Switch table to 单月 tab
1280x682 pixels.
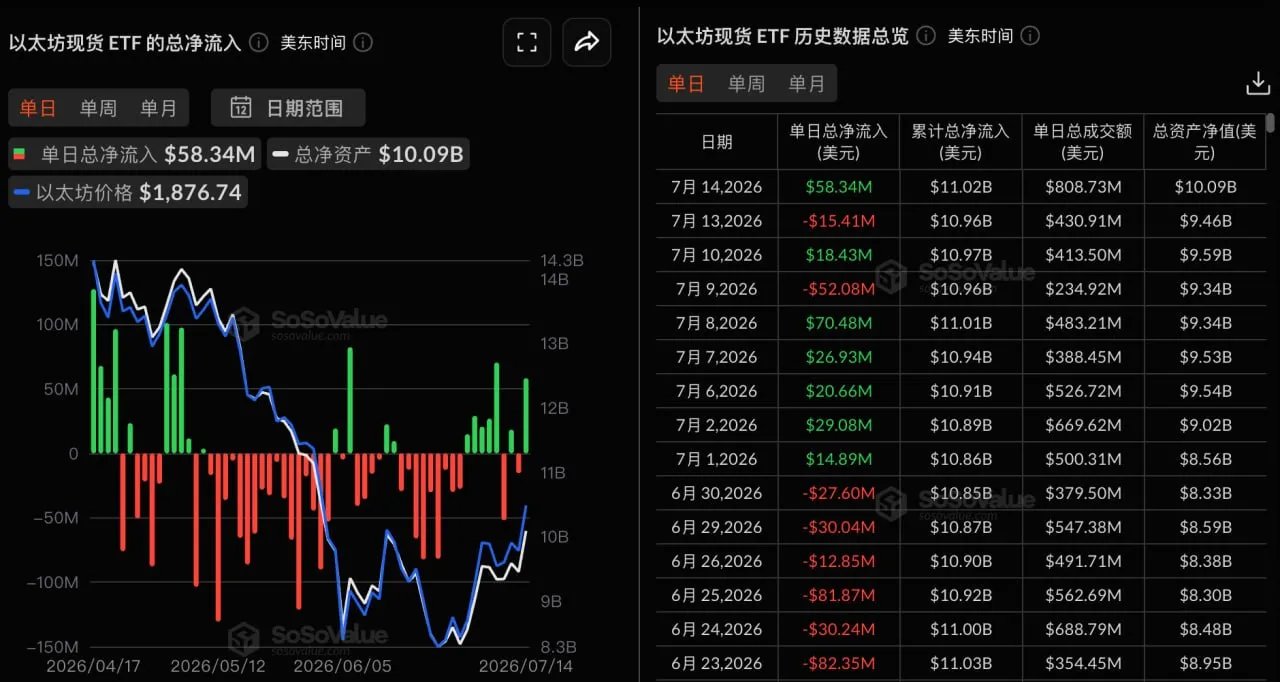pyautogui.click(x=806, y=84)
